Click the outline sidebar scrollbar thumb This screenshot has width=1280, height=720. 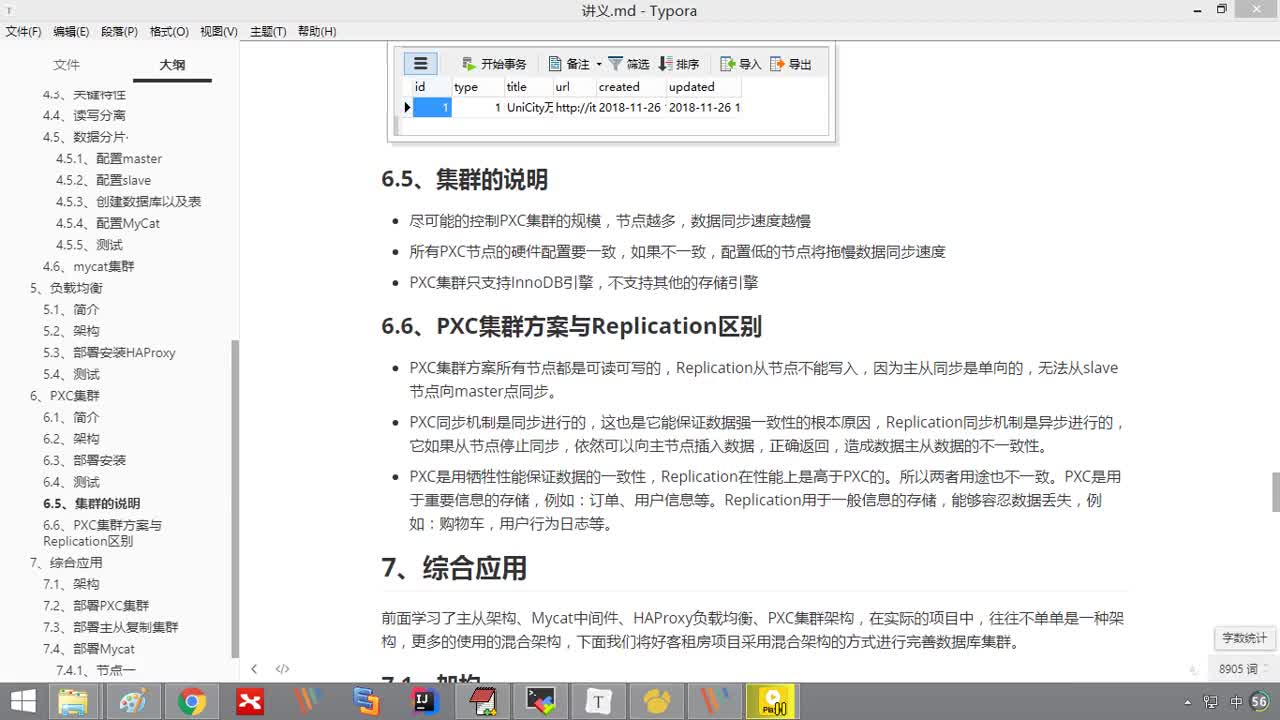pyautogui.click(x=235, y=498)
